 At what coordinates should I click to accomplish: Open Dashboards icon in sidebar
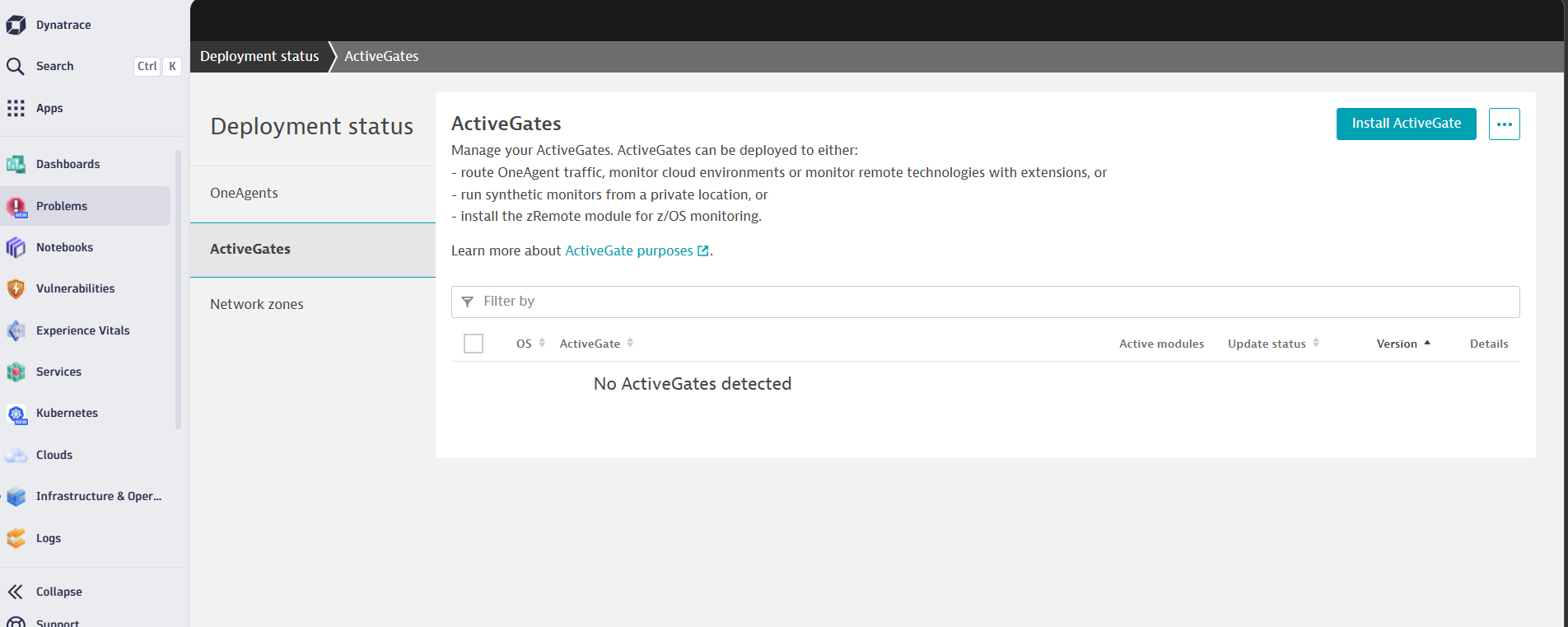point(16,164)
